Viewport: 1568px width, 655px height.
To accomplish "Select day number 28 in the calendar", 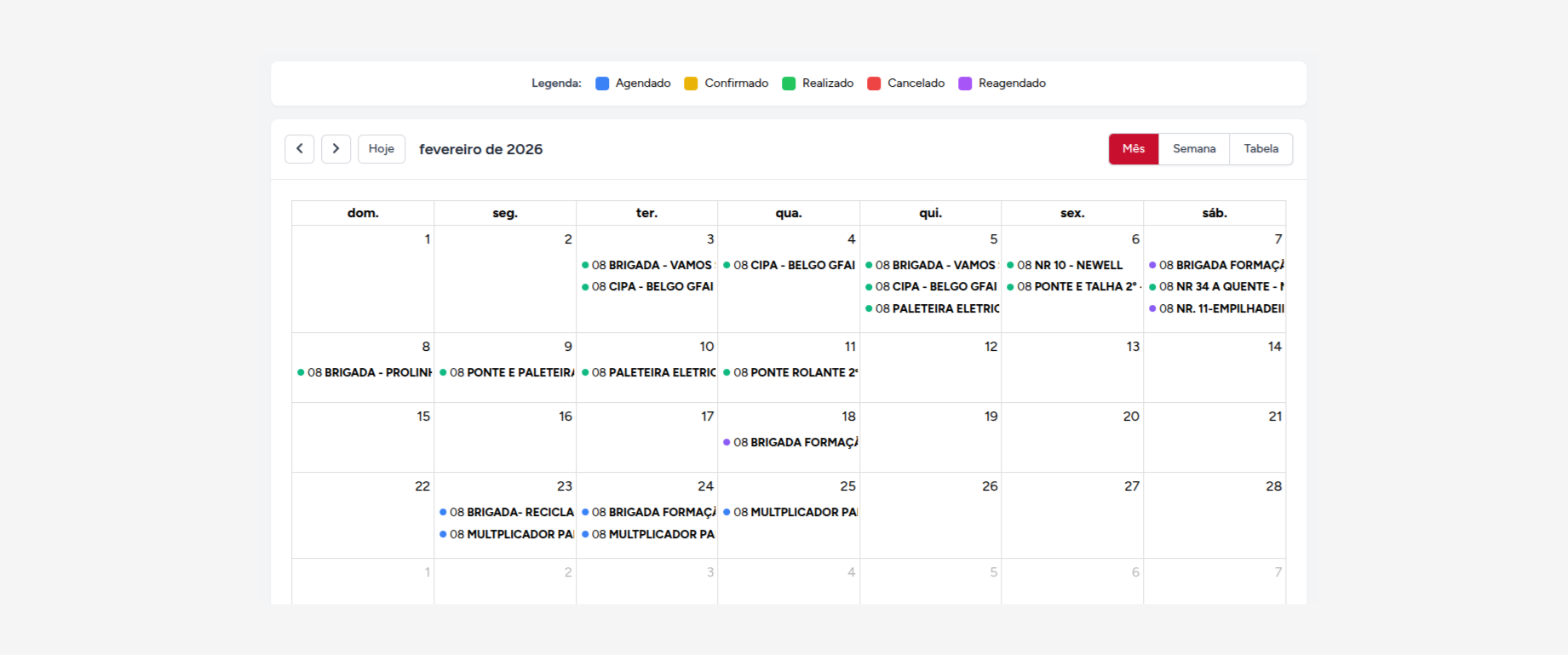I will (1273, 486).
